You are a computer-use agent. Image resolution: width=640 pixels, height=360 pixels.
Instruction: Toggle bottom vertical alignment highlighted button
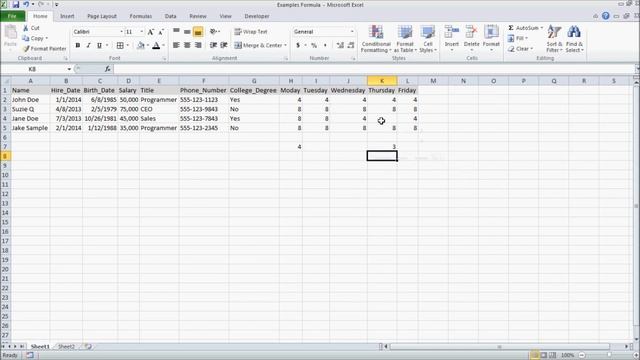(x=198, y=31)
